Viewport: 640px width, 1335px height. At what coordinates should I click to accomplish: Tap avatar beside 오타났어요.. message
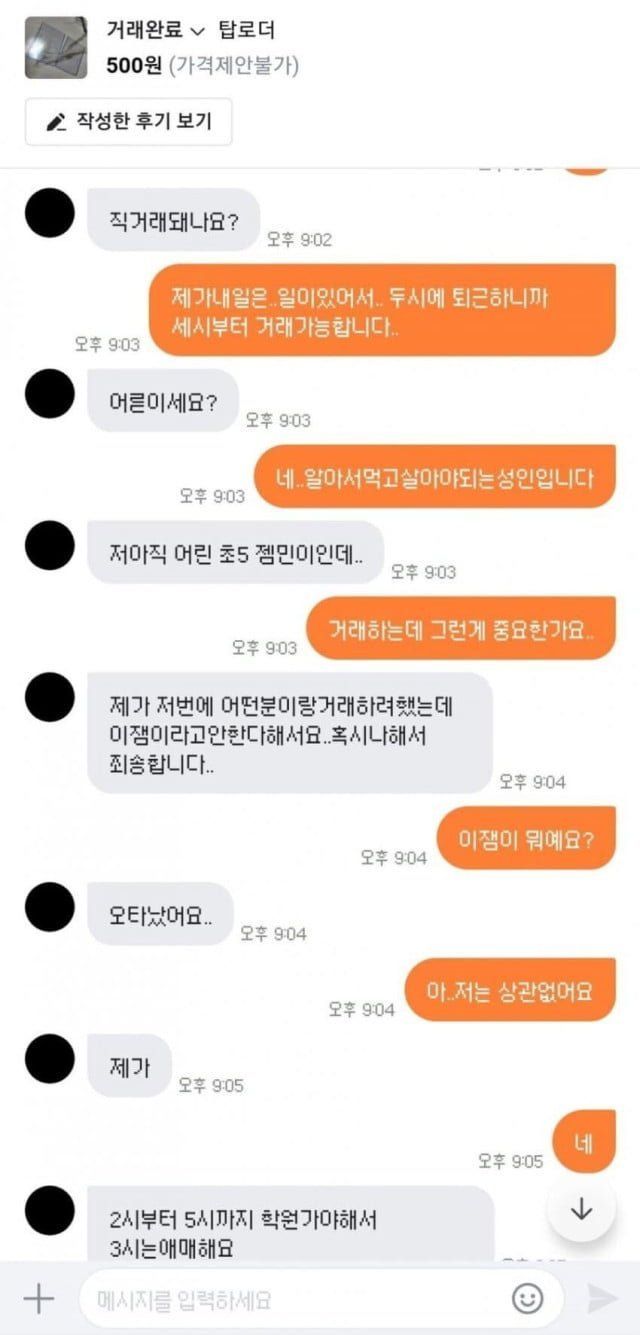[x=50, y=907]
